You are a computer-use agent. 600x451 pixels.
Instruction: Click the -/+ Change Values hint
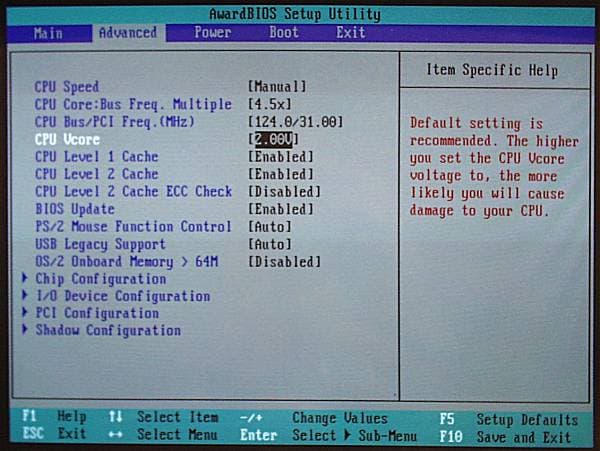314,418
